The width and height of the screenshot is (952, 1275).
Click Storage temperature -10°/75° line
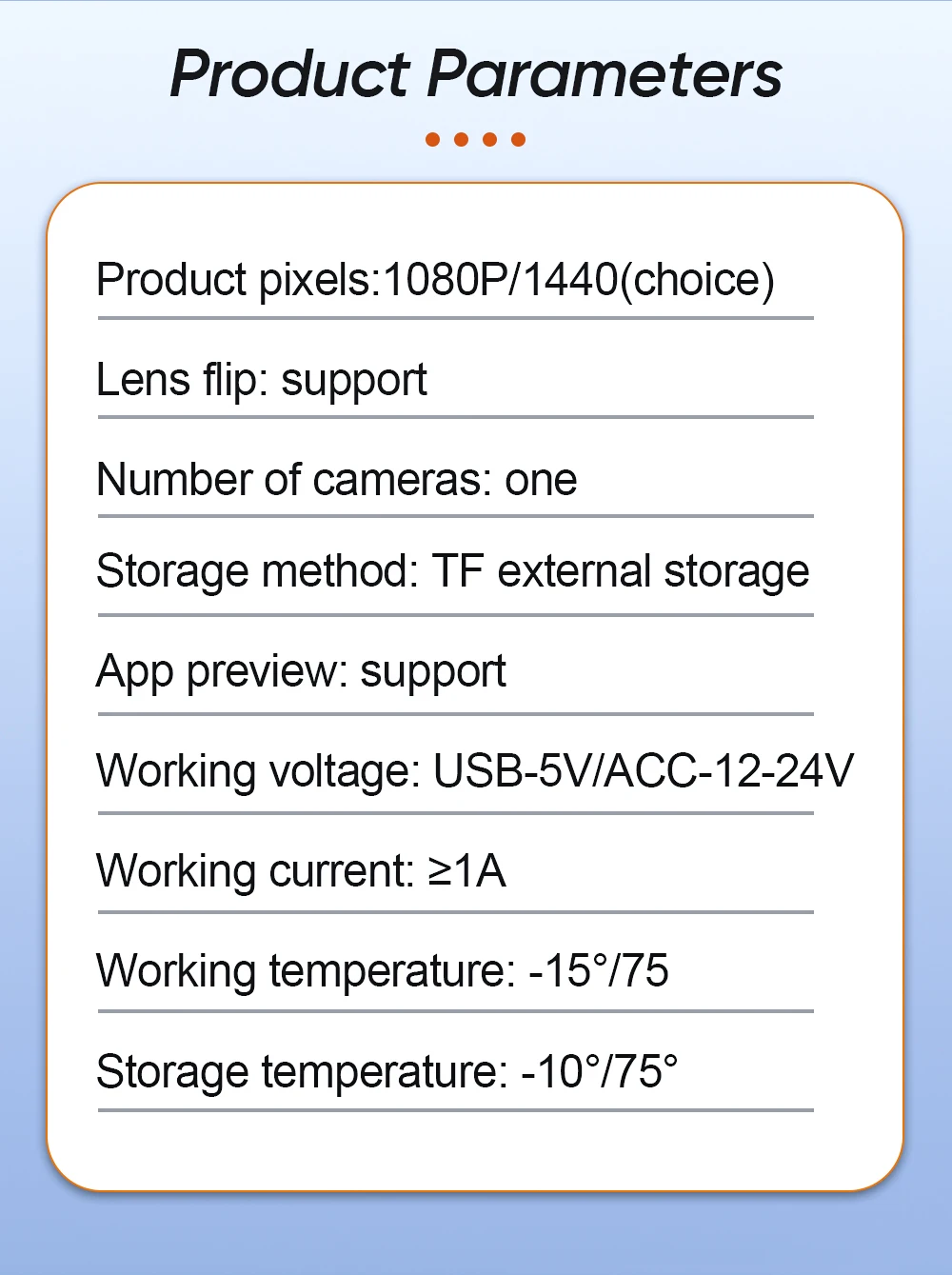[x=387, y=1071]
